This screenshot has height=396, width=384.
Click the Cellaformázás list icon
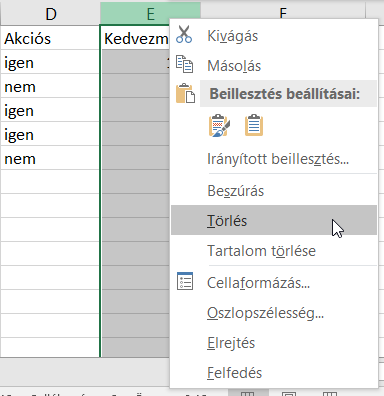(x=185, y=281)
